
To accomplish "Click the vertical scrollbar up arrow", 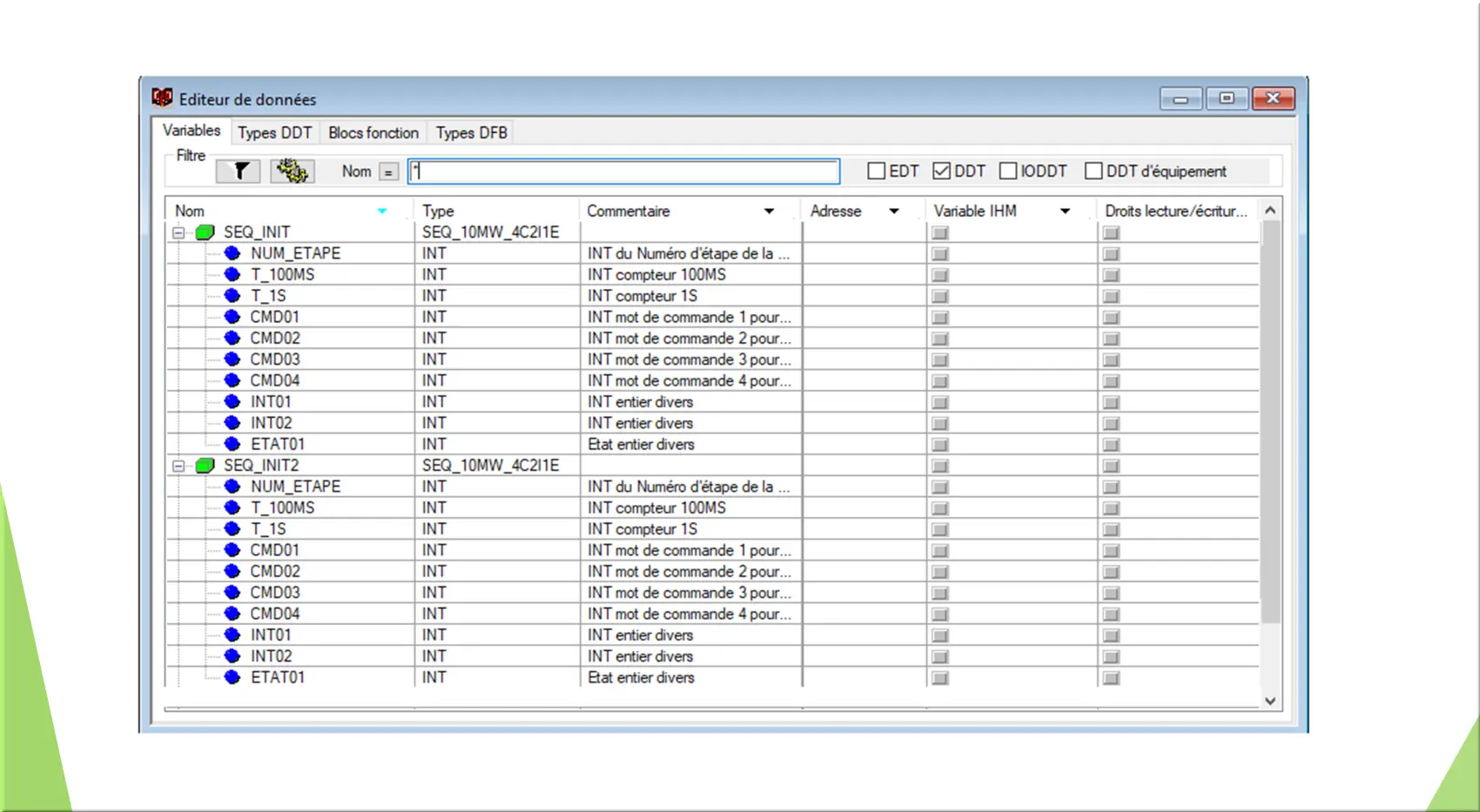I will tap(1270, 211).
